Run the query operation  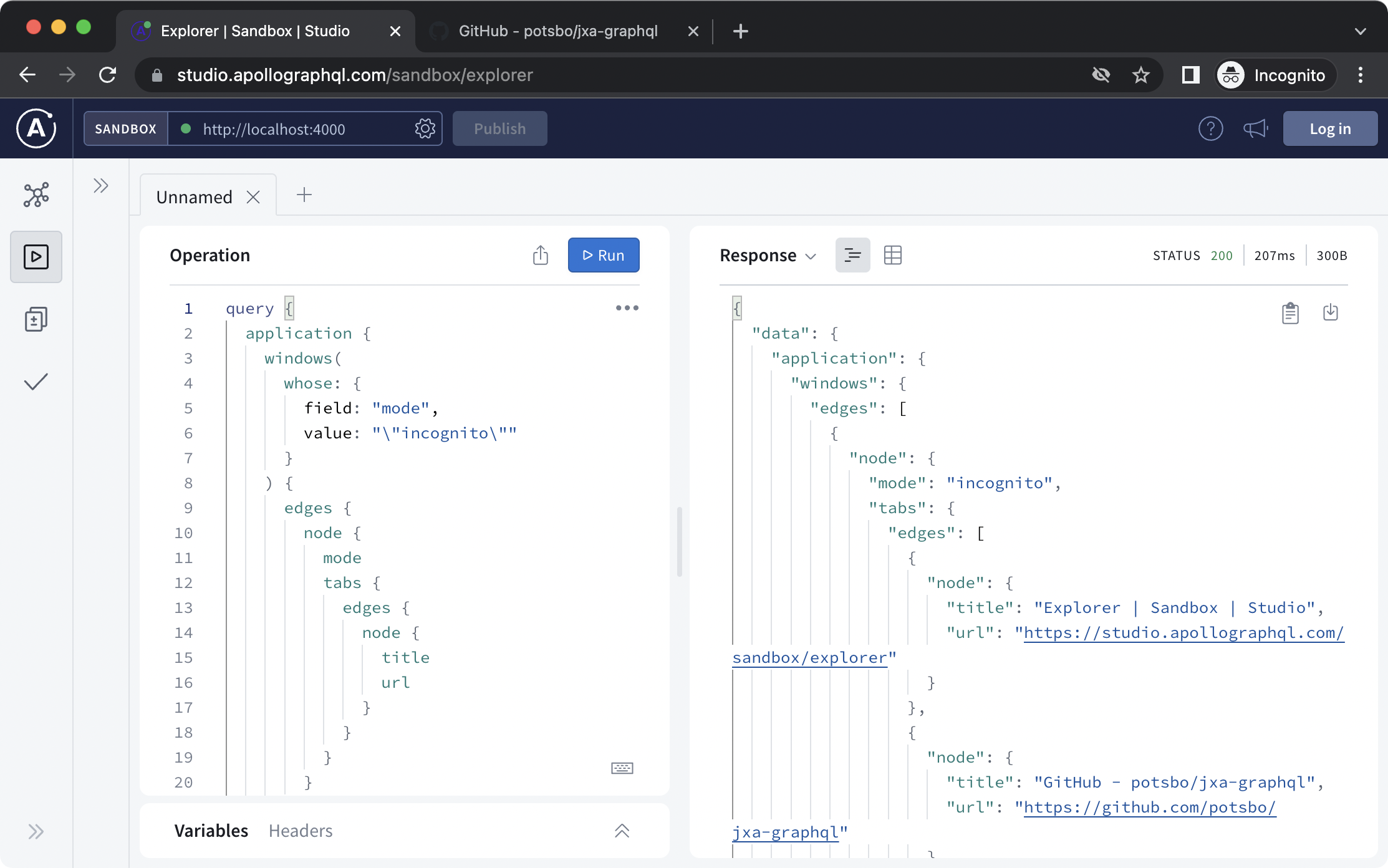coord(603,255)
